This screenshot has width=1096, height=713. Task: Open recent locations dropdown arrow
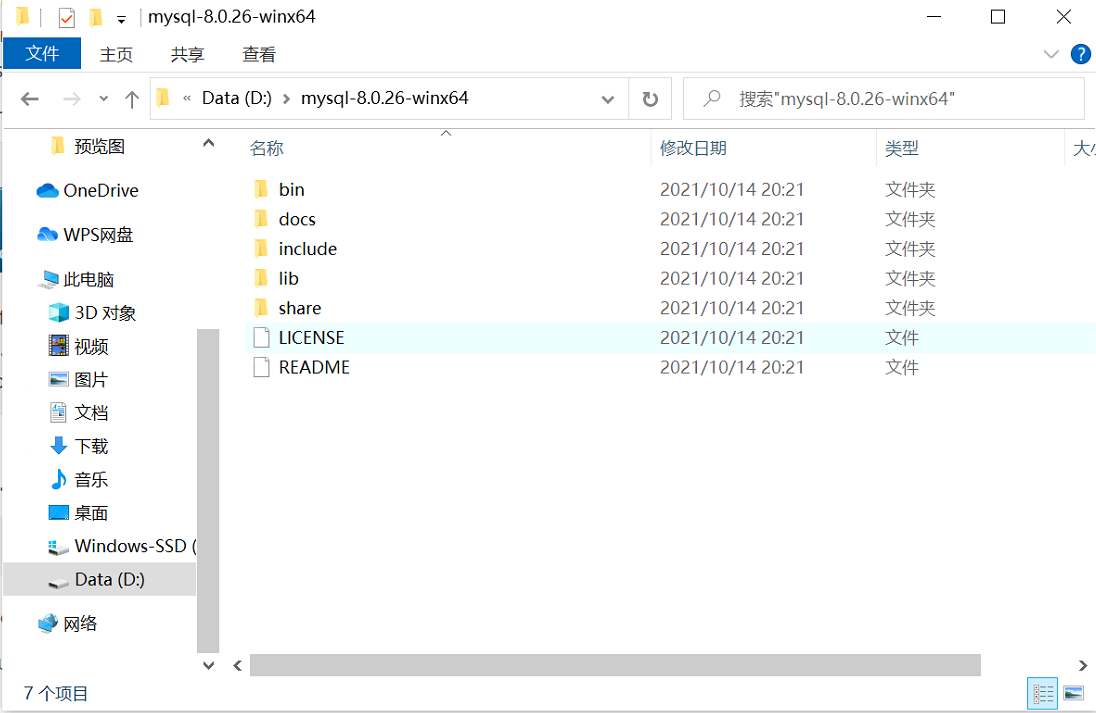coord(103,99)
